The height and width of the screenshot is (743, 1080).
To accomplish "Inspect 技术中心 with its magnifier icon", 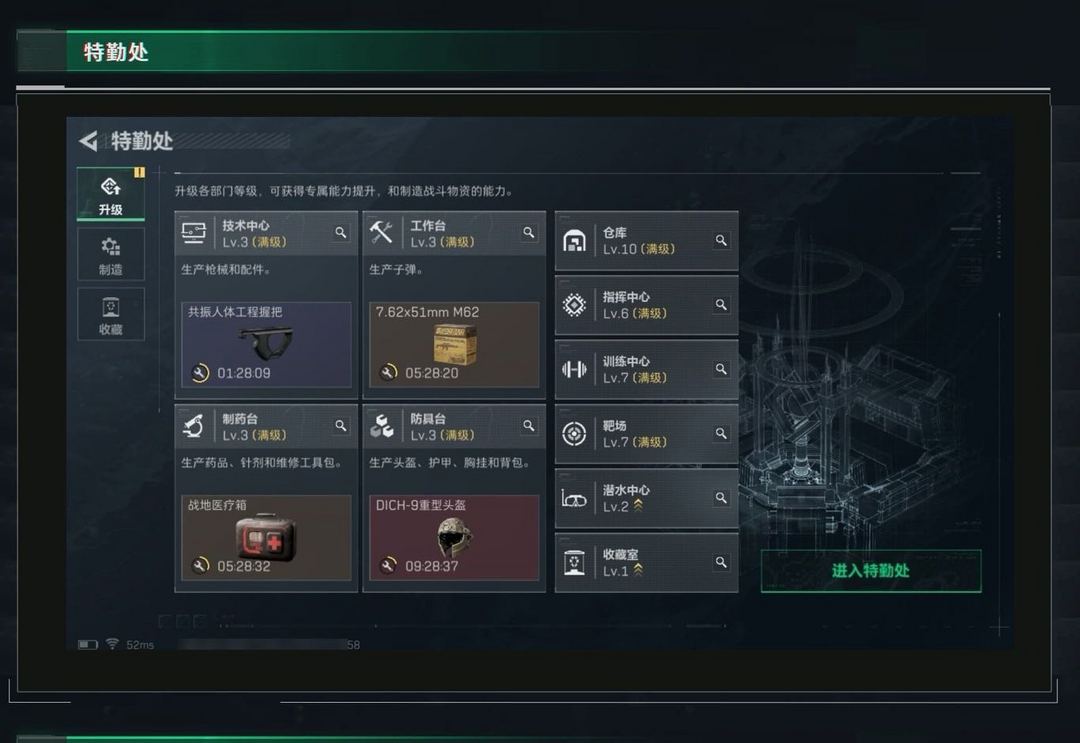I will [340, 233].
